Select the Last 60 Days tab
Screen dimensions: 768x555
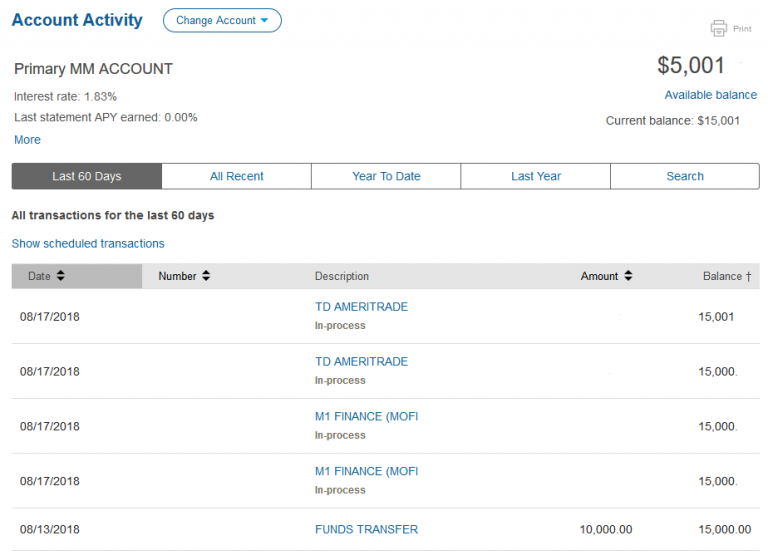(x=86, y=176)
